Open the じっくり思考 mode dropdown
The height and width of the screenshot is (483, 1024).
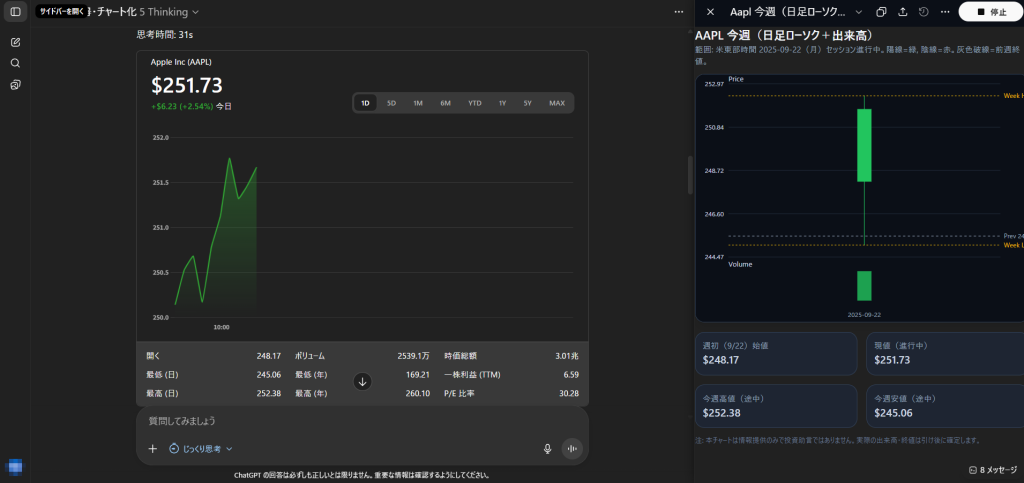(201, 449)
